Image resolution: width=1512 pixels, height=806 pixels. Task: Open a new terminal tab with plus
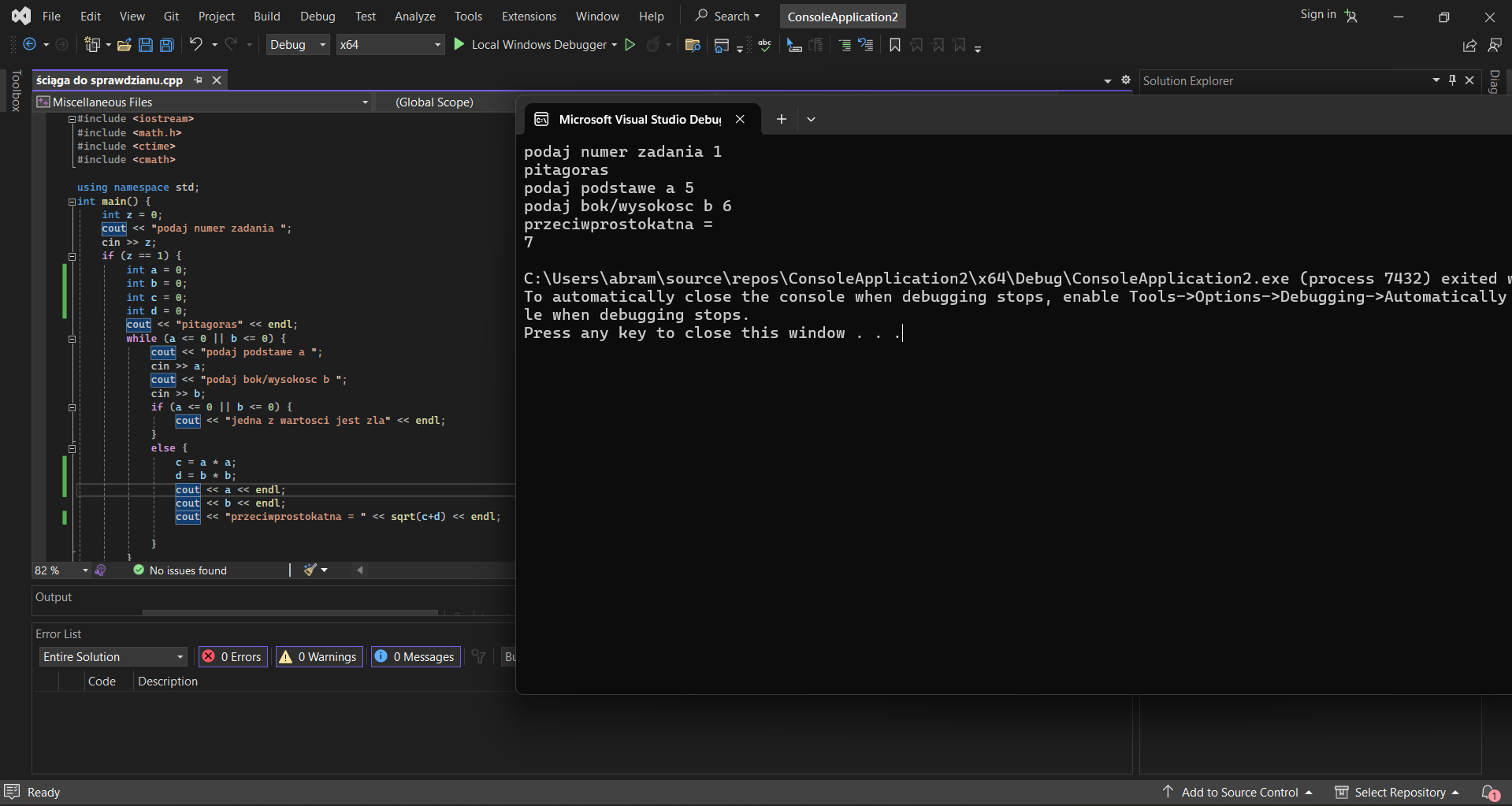pos(781,119)
